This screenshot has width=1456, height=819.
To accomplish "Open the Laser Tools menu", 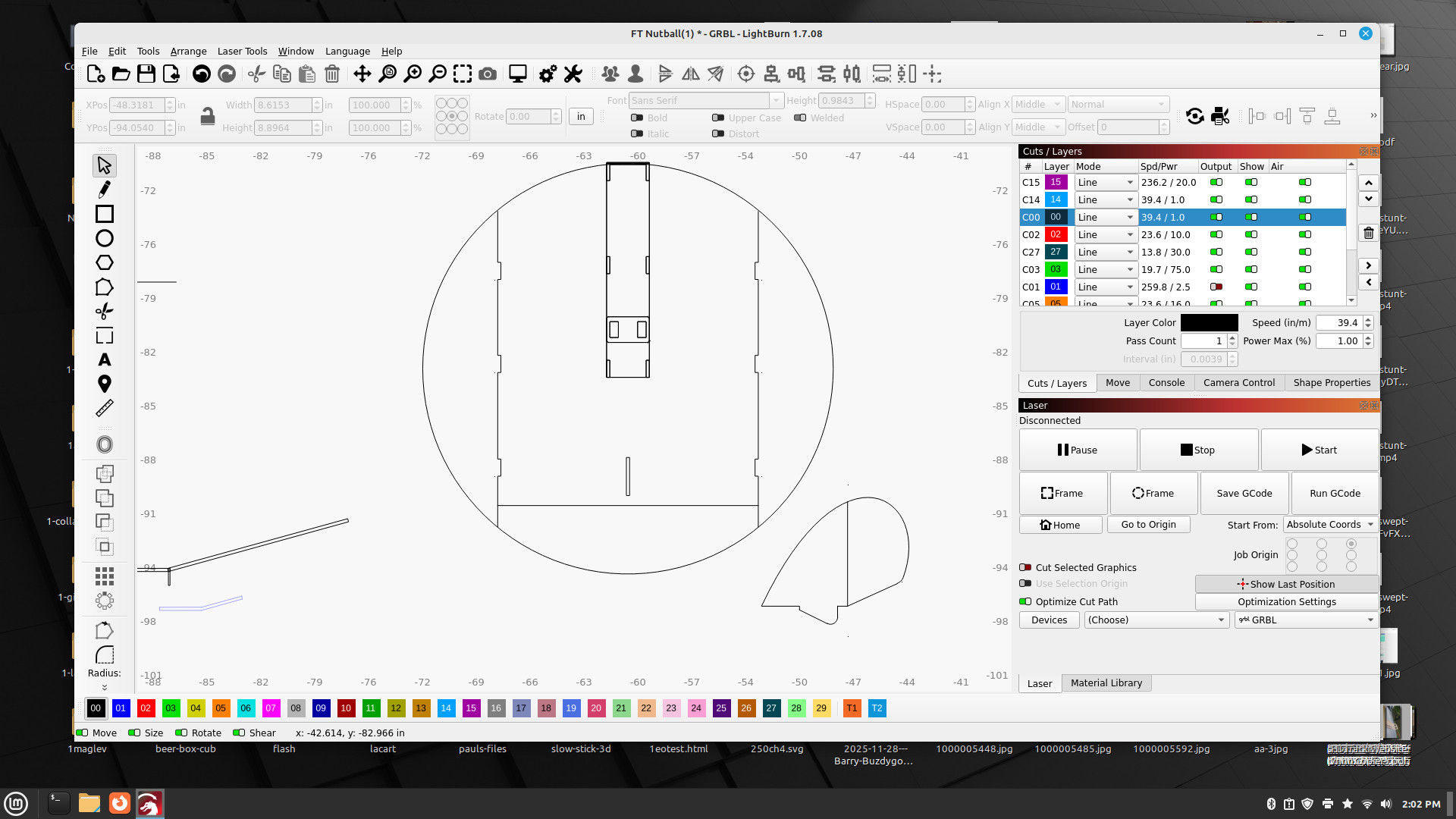I will pos(242,51).
